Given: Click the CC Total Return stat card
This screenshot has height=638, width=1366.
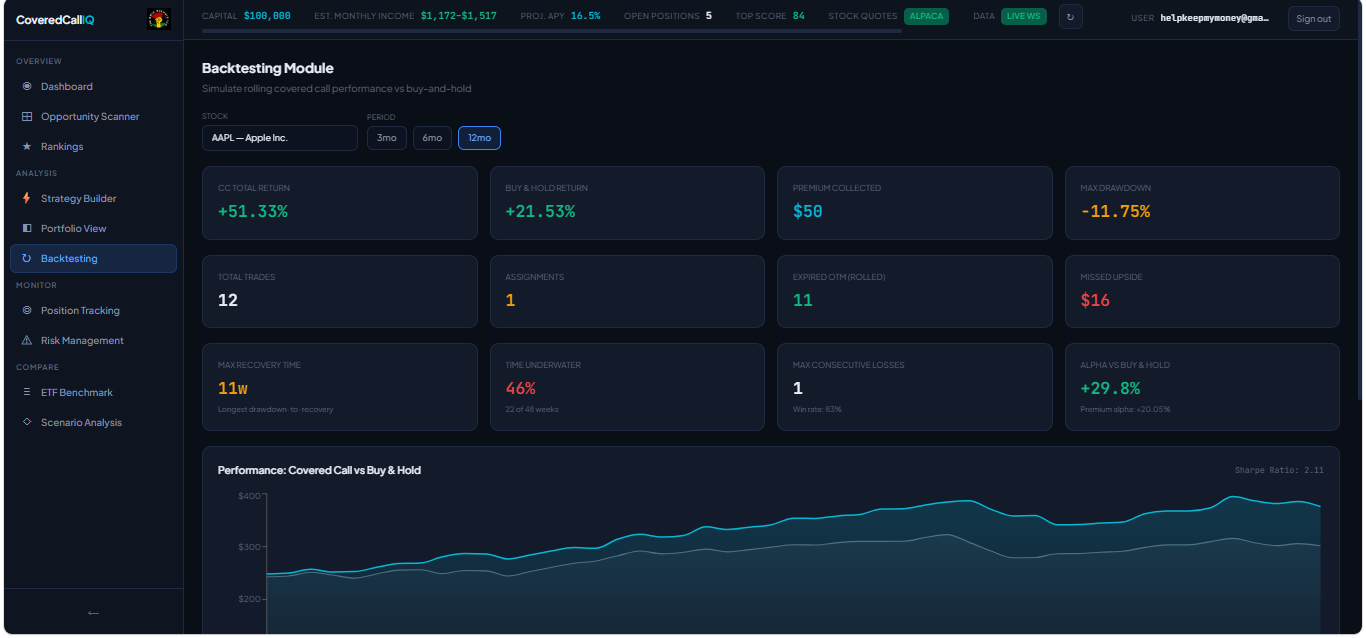Looking at the screenshot, I should pos(339,203).
